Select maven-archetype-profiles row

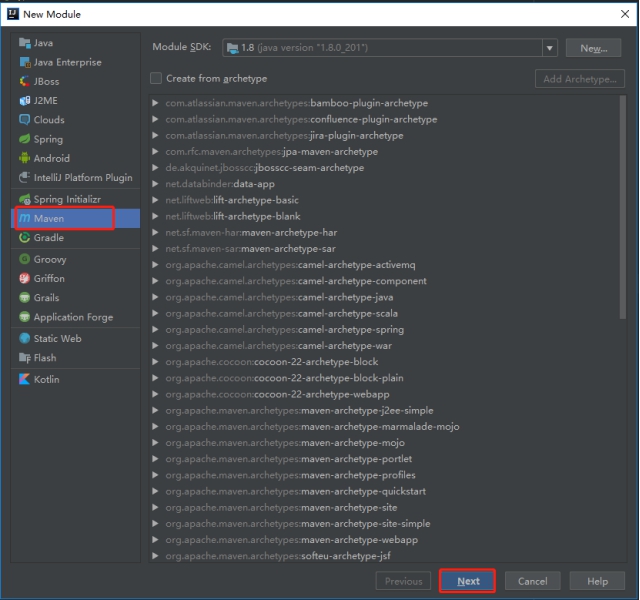point(384,475)
